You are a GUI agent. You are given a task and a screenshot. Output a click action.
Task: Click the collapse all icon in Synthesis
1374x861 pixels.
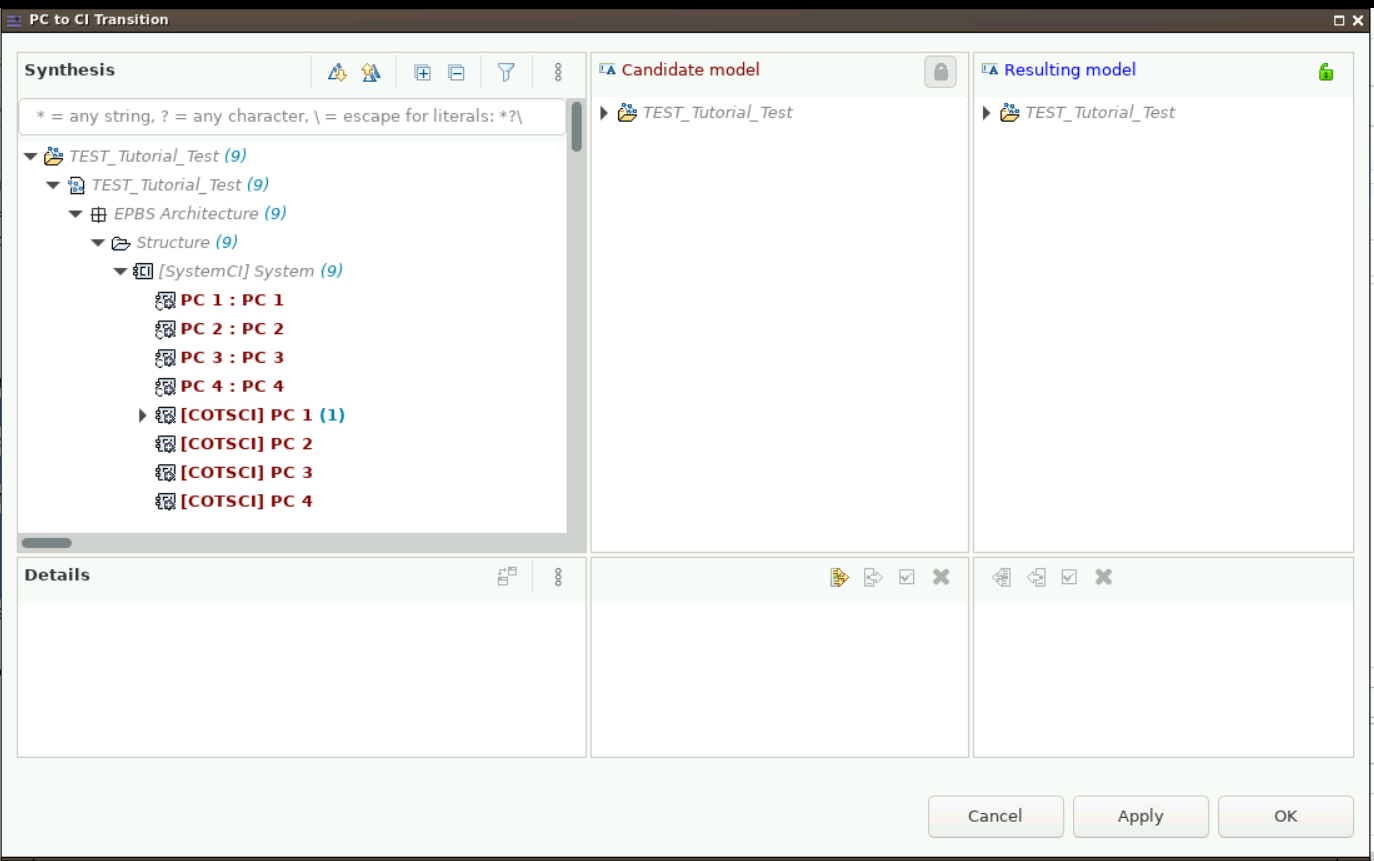(456, 72)
